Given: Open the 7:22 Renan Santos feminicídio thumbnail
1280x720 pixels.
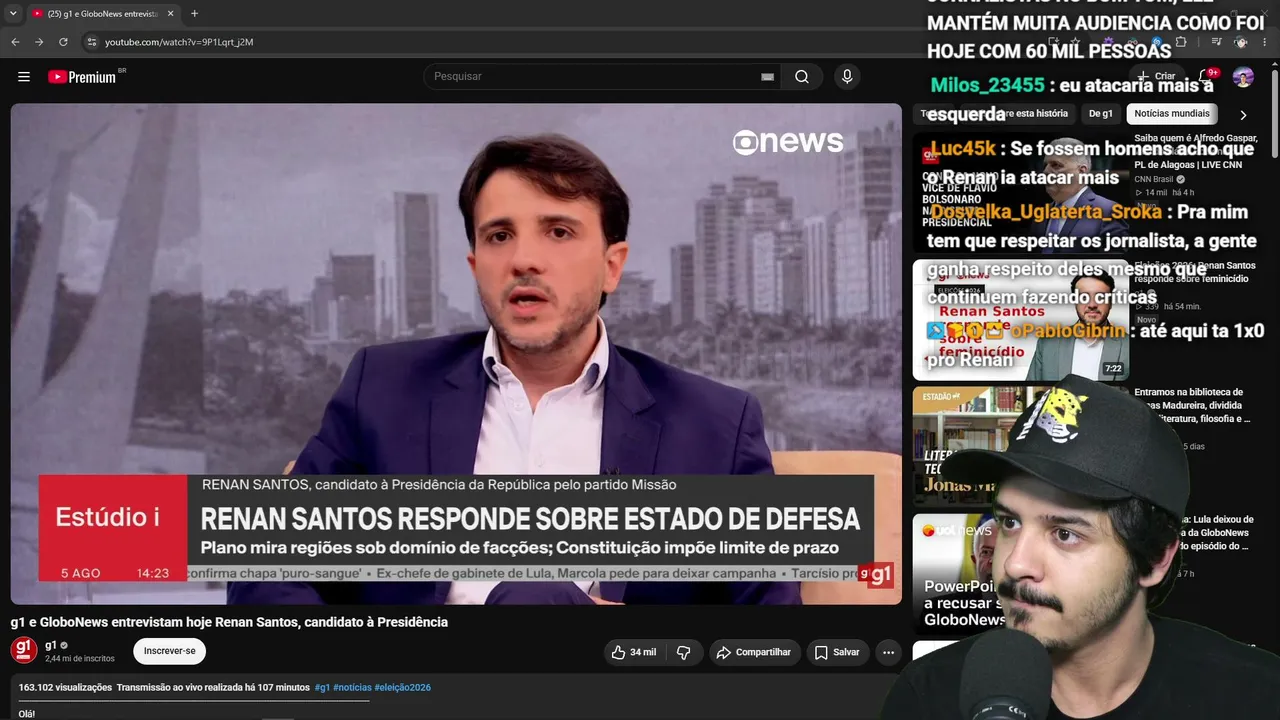Looking at the screenshot, I should [1020, 320].
